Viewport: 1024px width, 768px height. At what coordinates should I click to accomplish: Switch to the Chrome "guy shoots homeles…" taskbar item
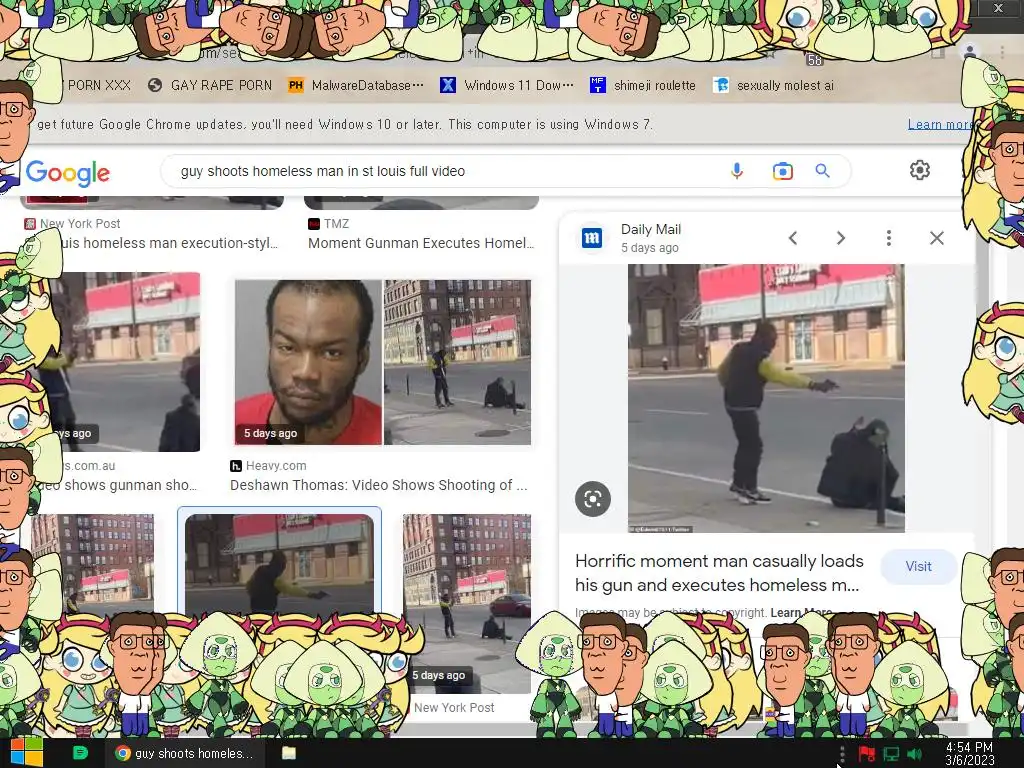click(185, 753)
